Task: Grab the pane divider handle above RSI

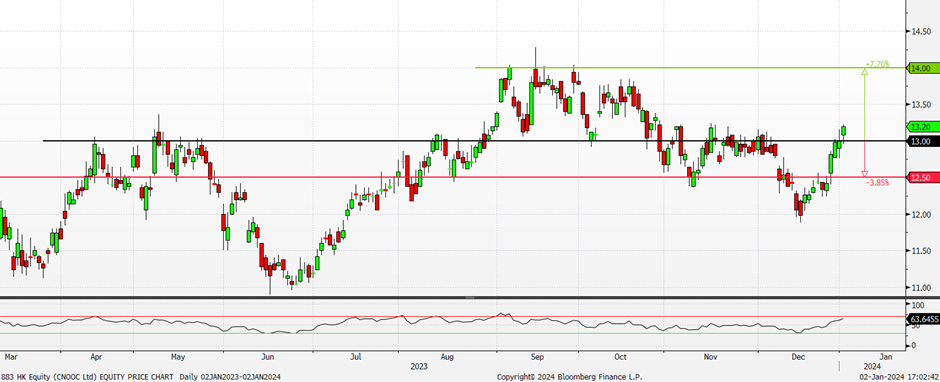Action: coord(470,297)
